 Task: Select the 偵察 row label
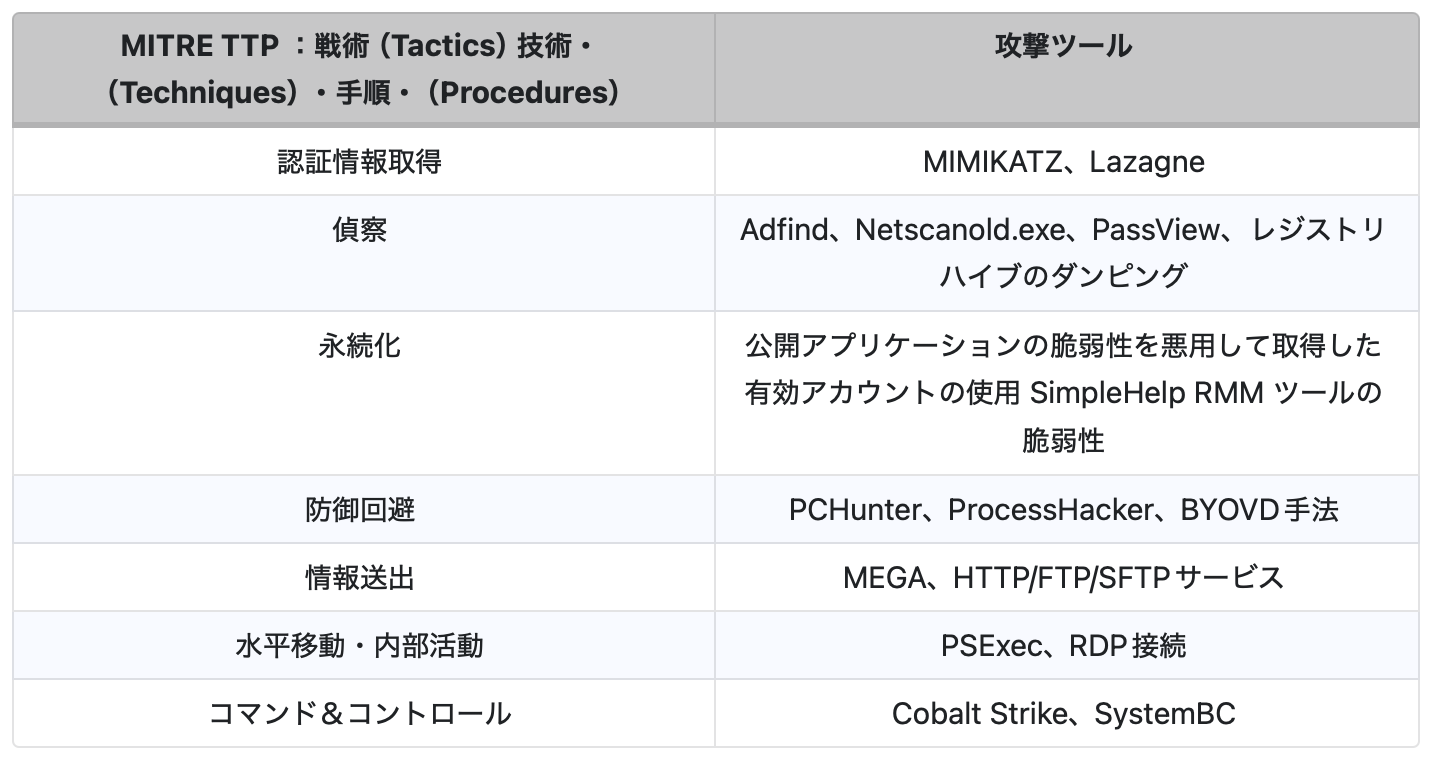360,230
